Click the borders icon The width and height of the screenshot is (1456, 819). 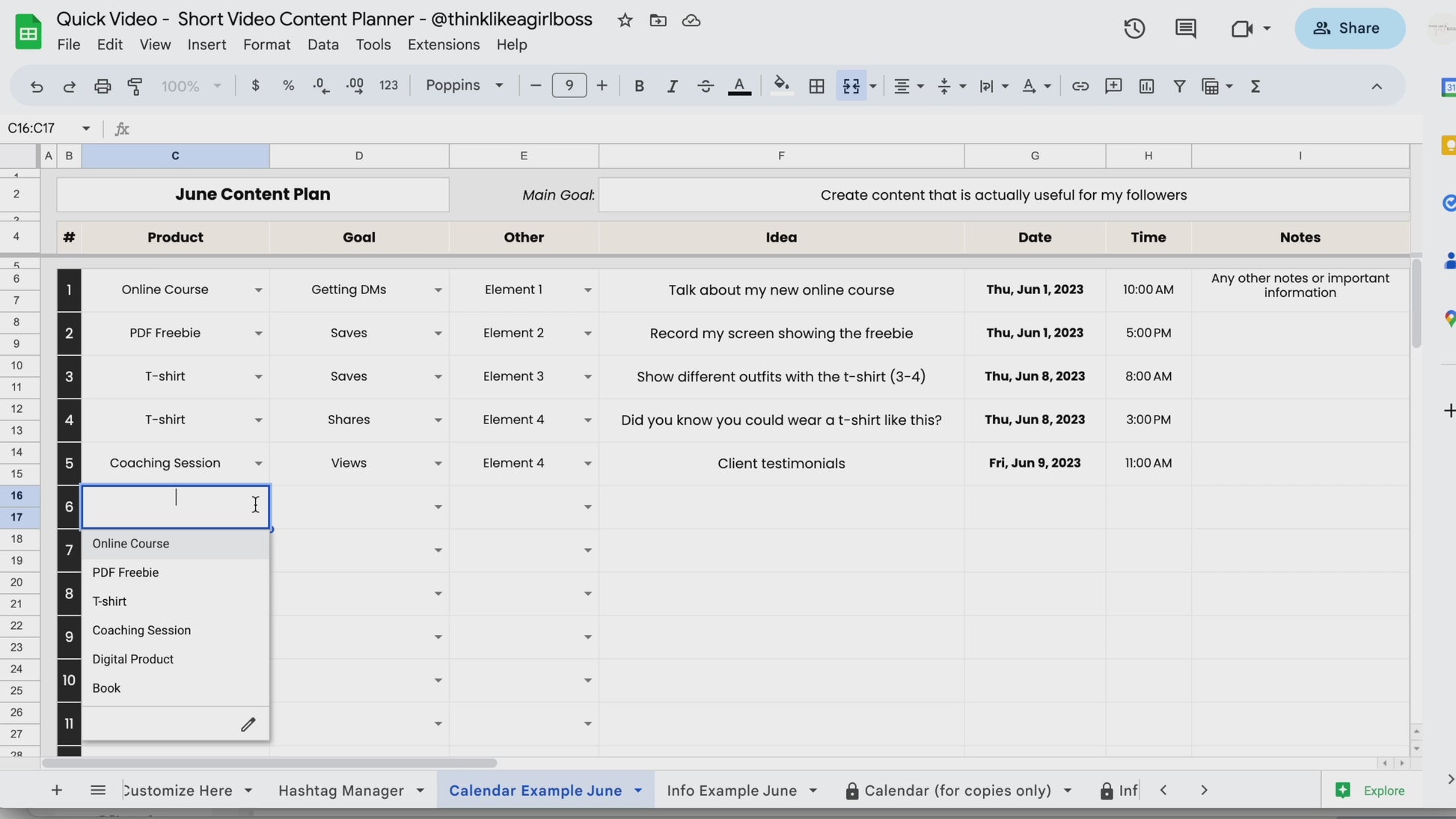point(816,86)
